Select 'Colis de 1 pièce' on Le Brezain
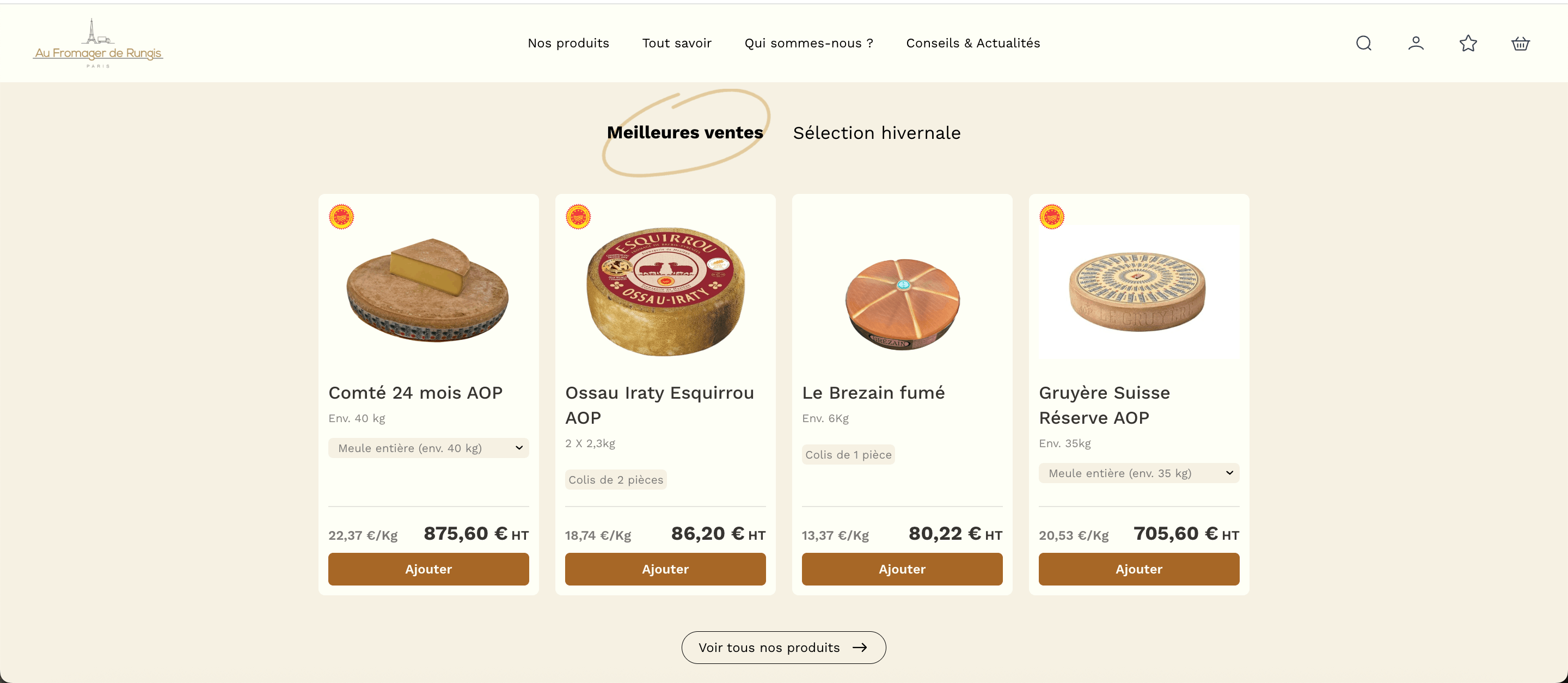 (x=848, y=454)
